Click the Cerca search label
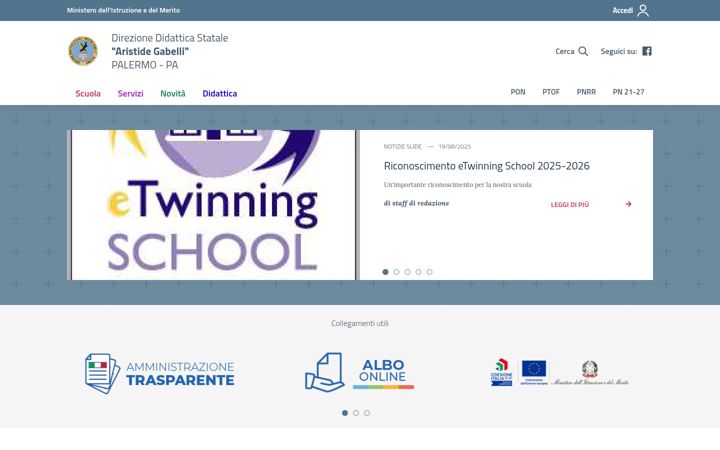Image resolution: width=720 pixels, height=450 pixels. [x=565, y=51]
